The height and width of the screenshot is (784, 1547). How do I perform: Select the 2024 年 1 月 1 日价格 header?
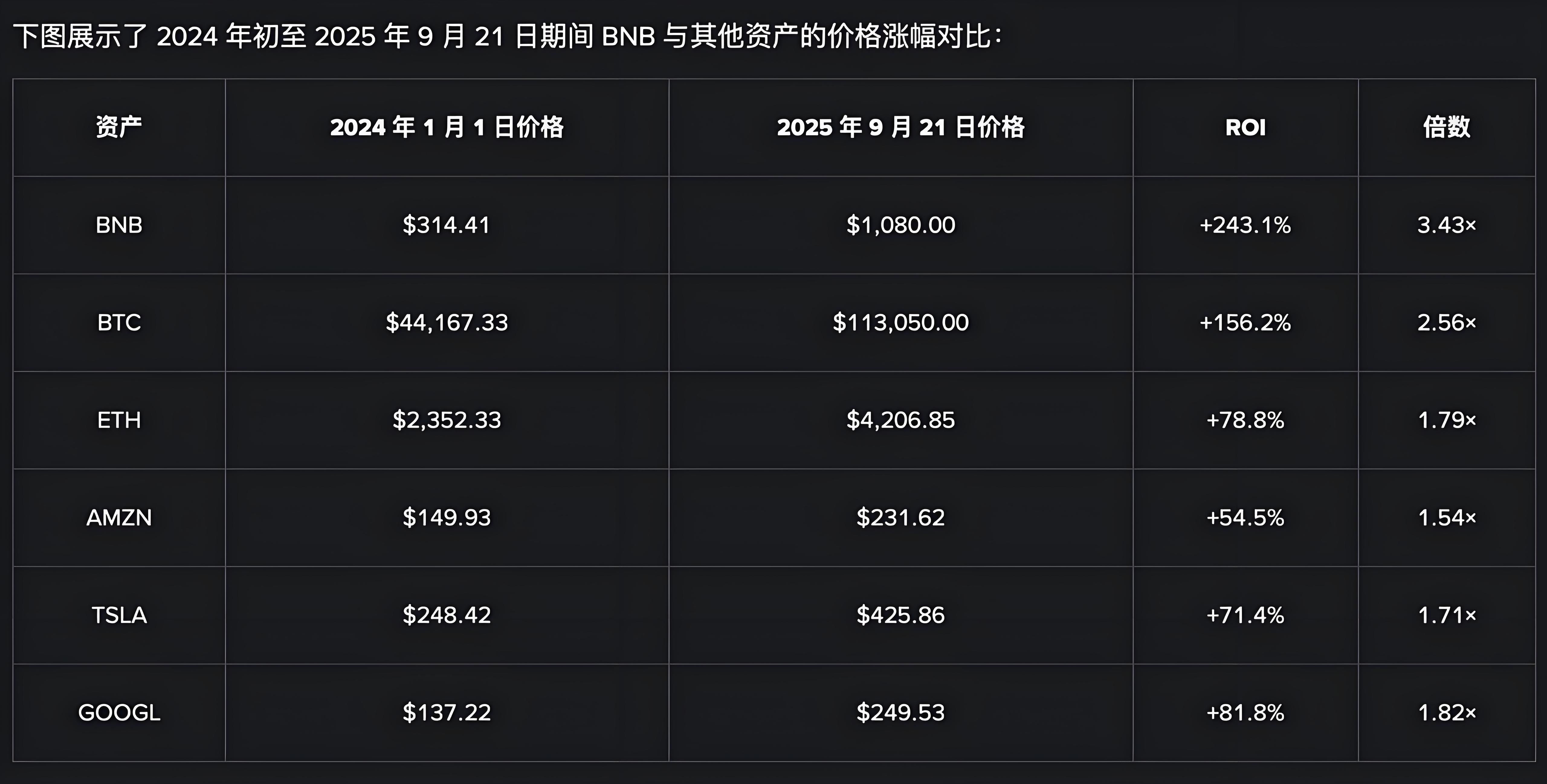[447, 127]
